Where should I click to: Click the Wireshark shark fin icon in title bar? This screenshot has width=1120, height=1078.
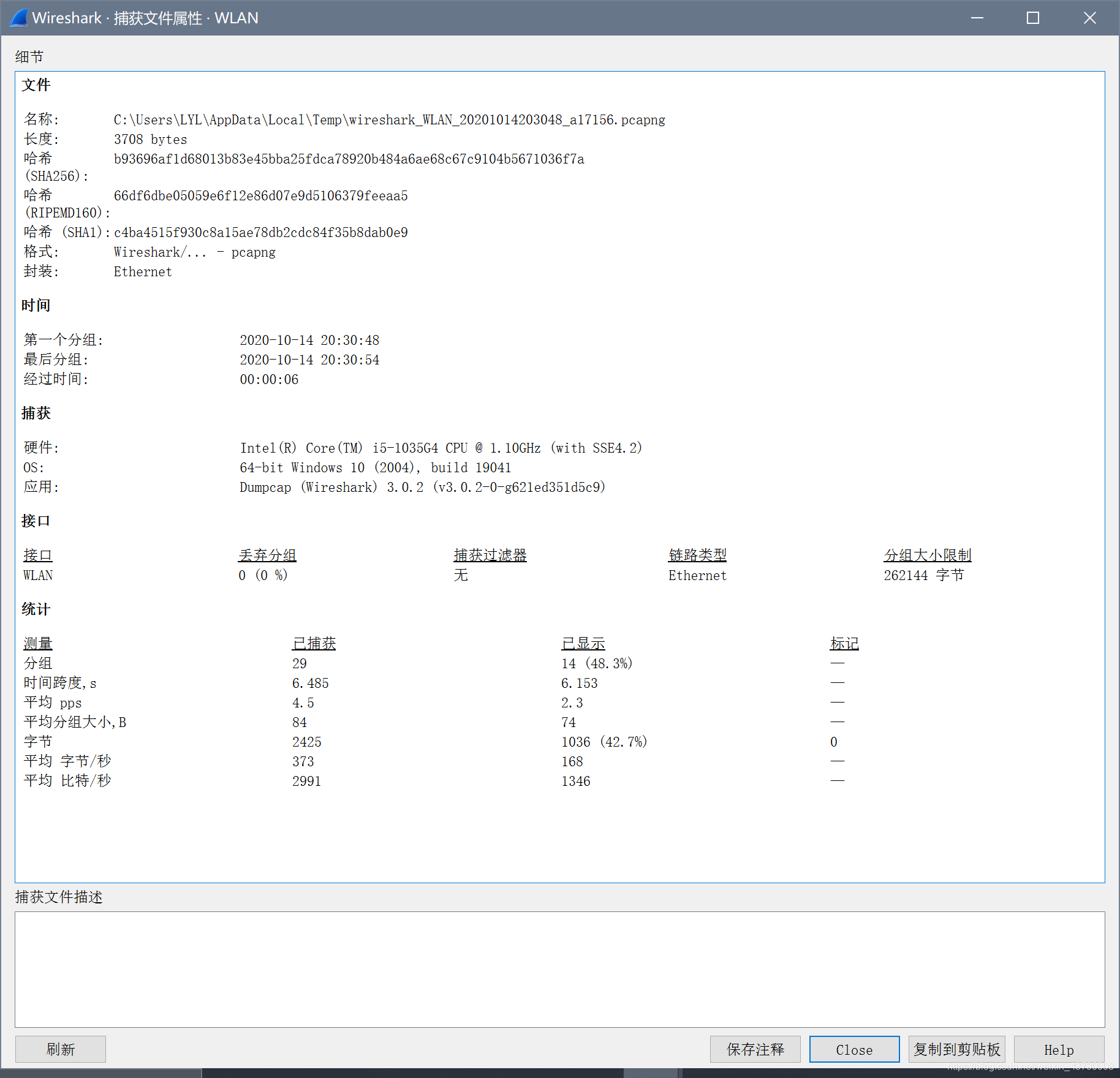click(x=18, y=18)
